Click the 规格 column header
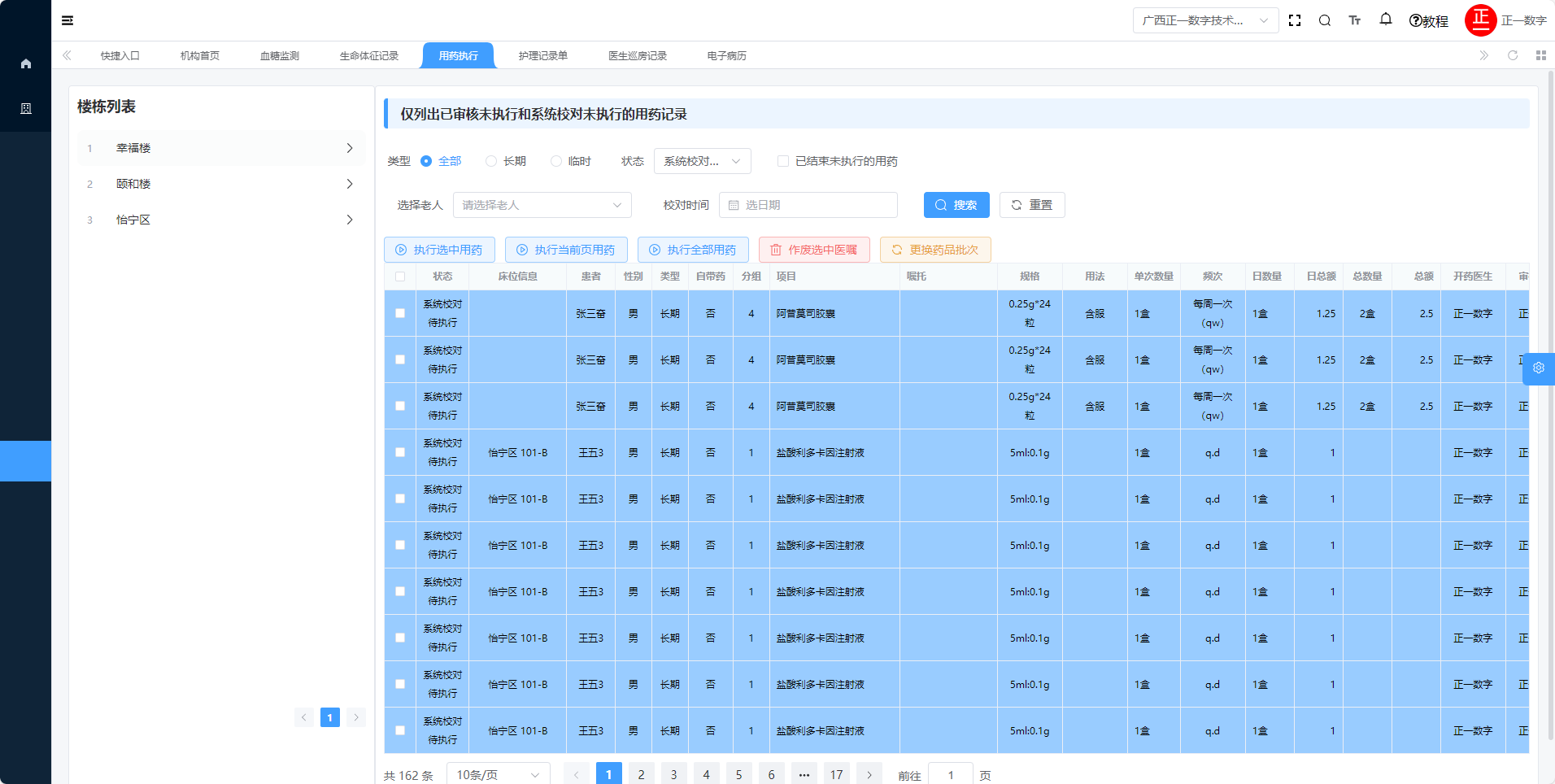The image size is (1555, 784). coord(1030,277)
